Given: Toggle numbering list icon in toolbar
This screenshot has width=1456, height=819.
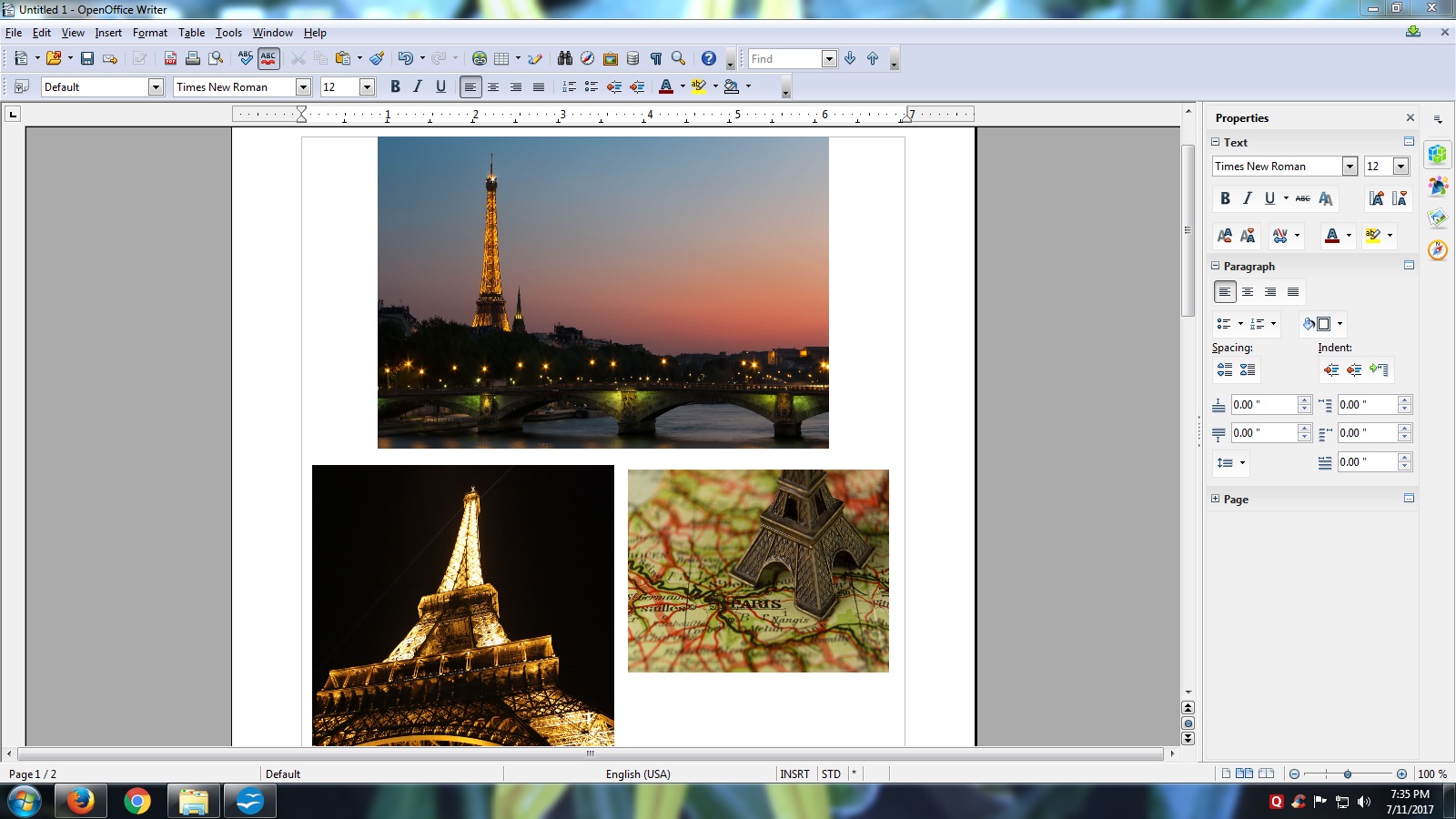Looking at the screenshot, I should 569,86.
